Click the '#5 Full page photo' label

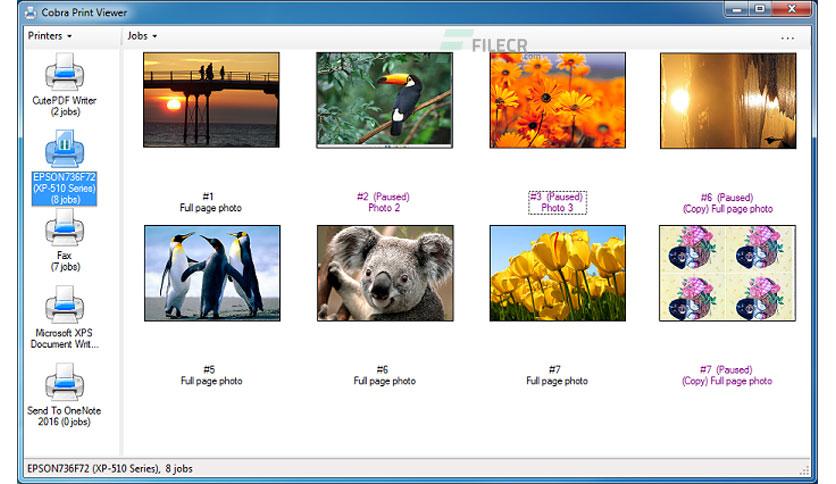point(211,375)
